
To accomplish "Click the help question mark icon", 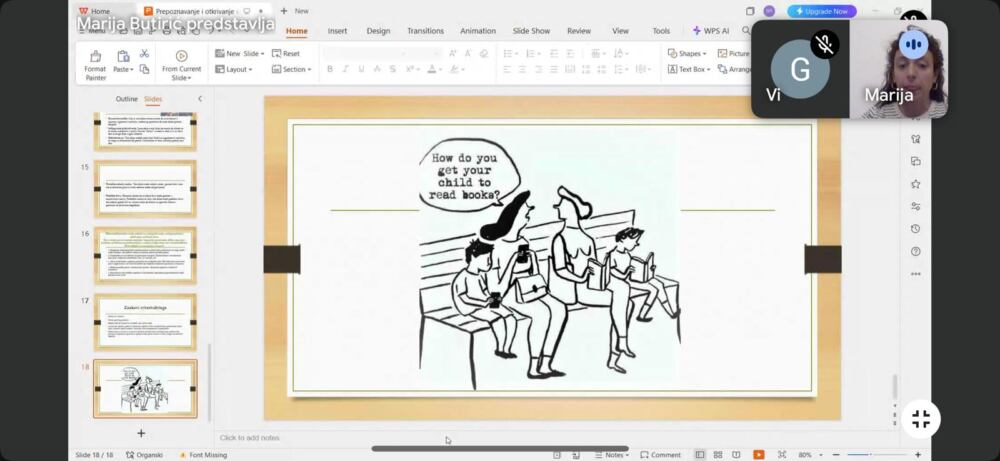I will click(x=915, y=251).
